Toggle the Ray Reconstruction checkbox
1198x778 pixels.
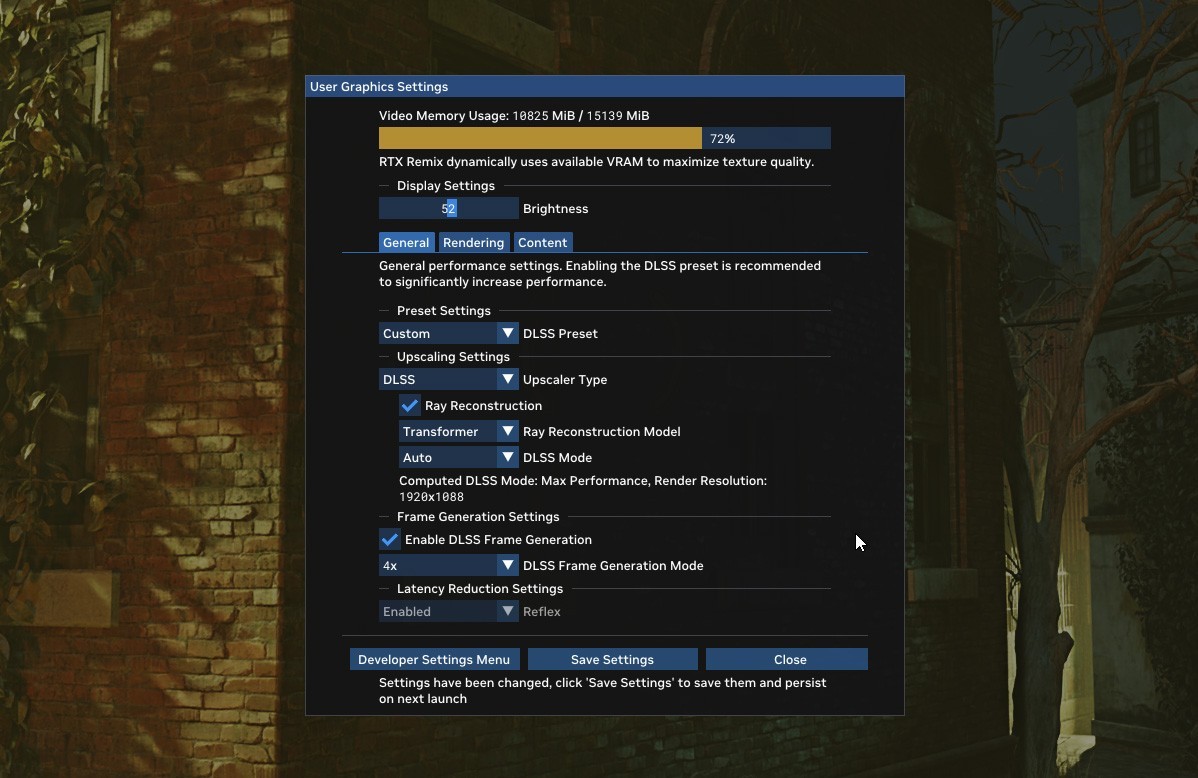pos(410,405)
